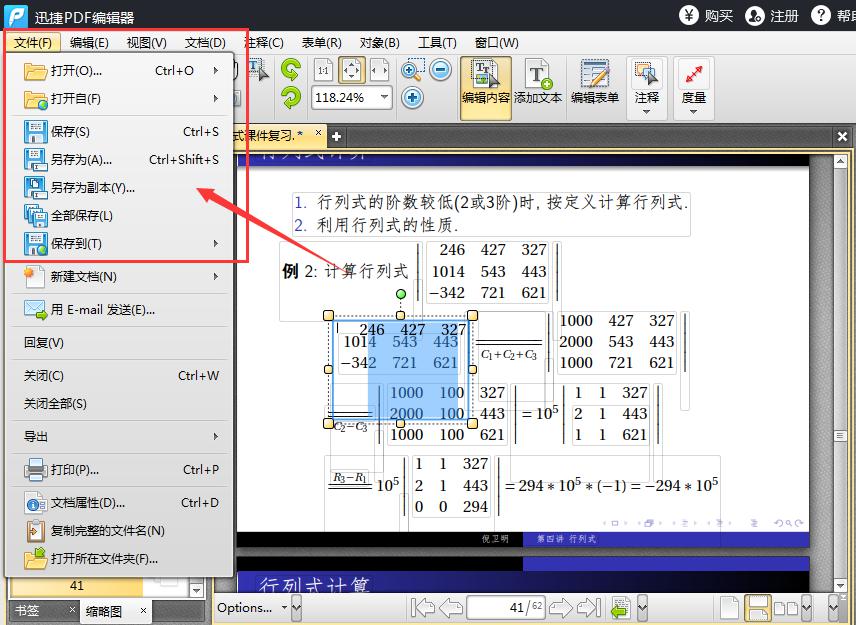The width and height of the screenshot is (856, 625).
Task: Select the Add Text (添加文本) tool
Action: 538,82
